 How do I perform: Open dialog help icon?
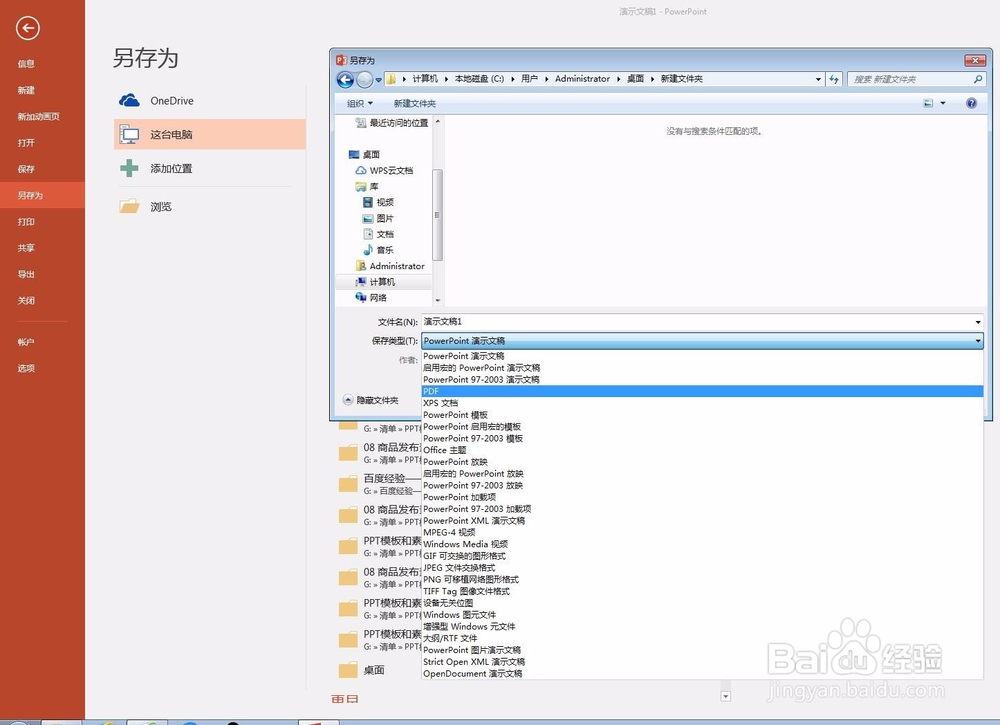[x=971, y=103]
